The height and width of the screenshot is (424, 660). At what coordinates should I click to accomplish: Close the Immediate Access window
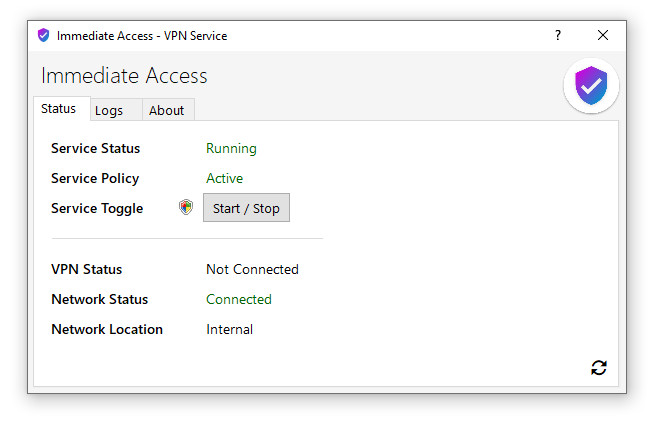click(602, 35)
